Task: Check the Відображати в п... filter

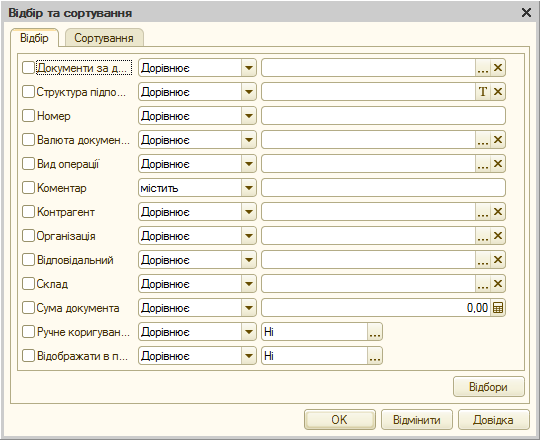Action: [28, 356]
